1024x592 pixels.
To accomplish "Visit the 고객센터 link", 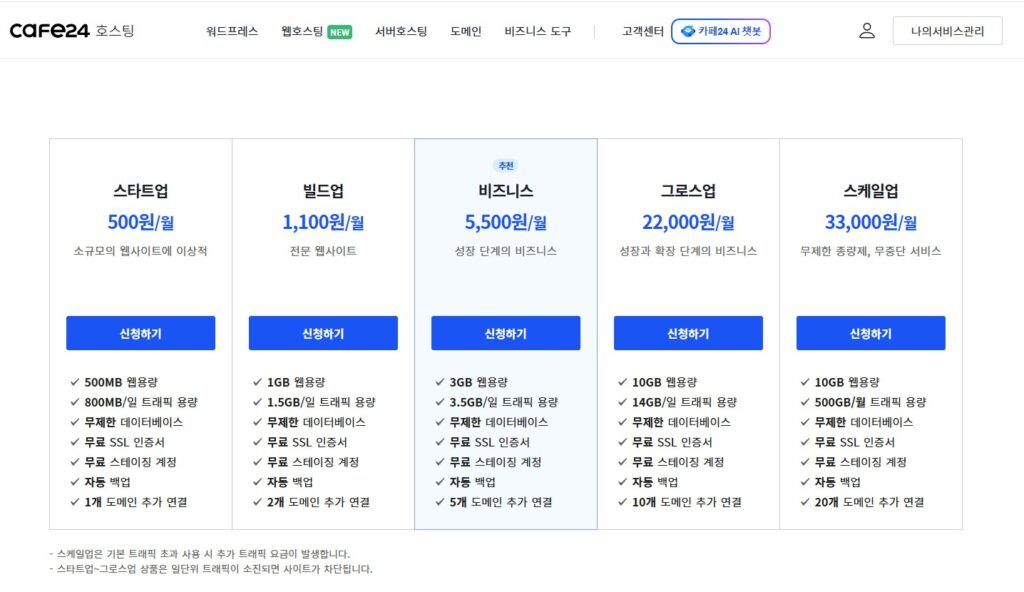I will click(x=643, y=31).
